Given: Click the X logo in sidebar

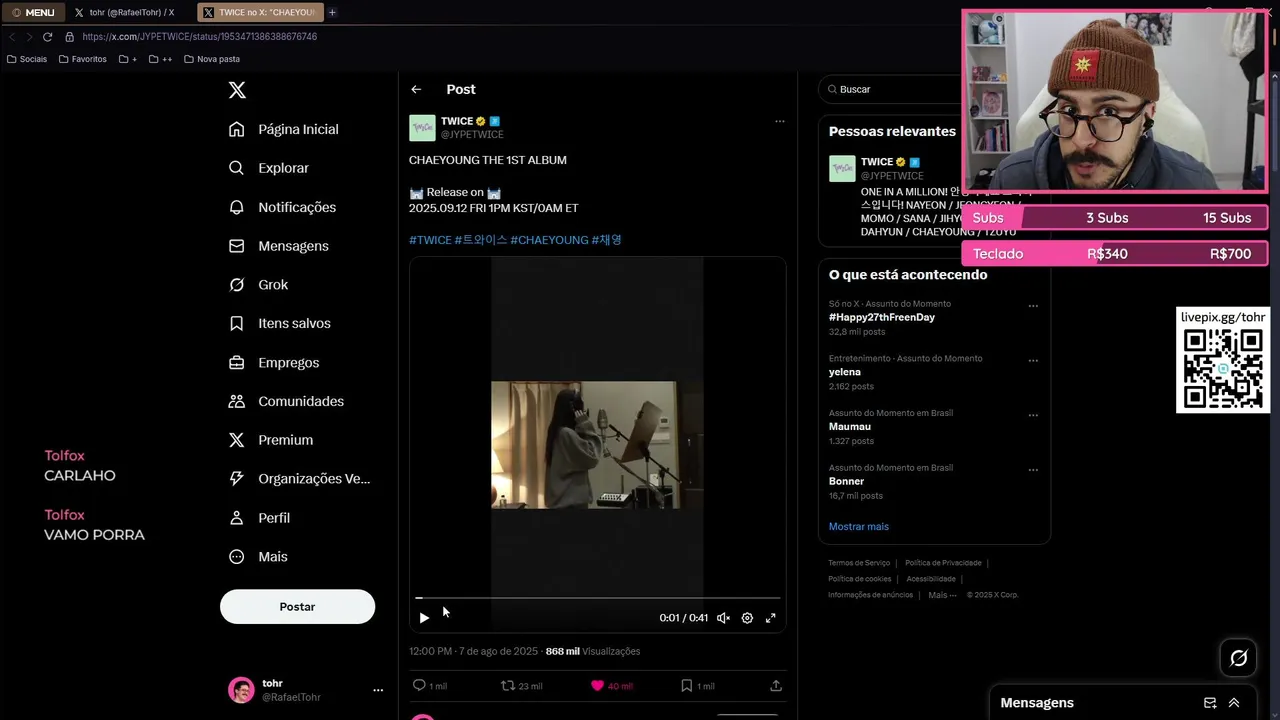Looking at the screenshot, I should [237, 90].
